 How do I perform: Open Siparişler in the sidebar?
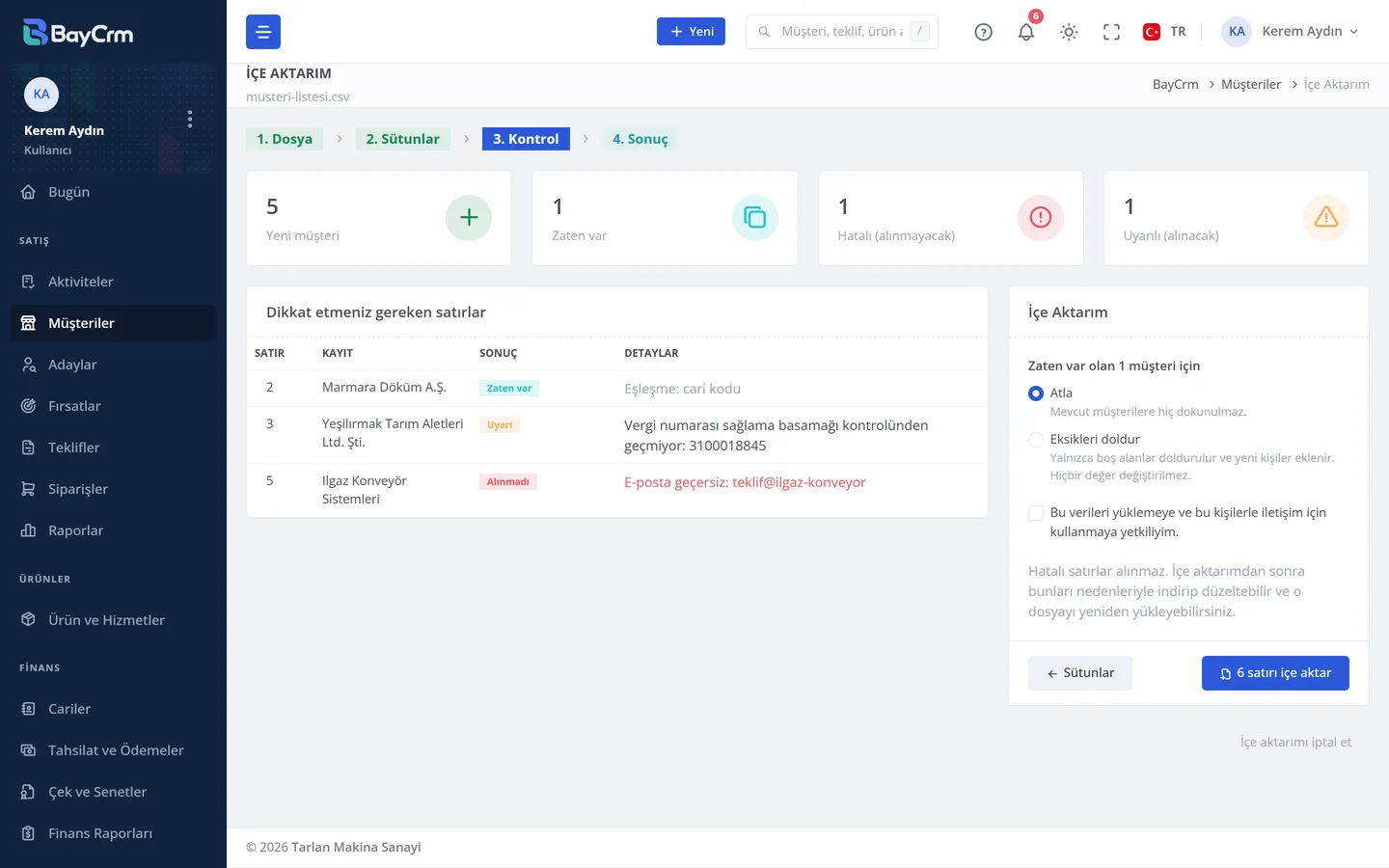113,489
